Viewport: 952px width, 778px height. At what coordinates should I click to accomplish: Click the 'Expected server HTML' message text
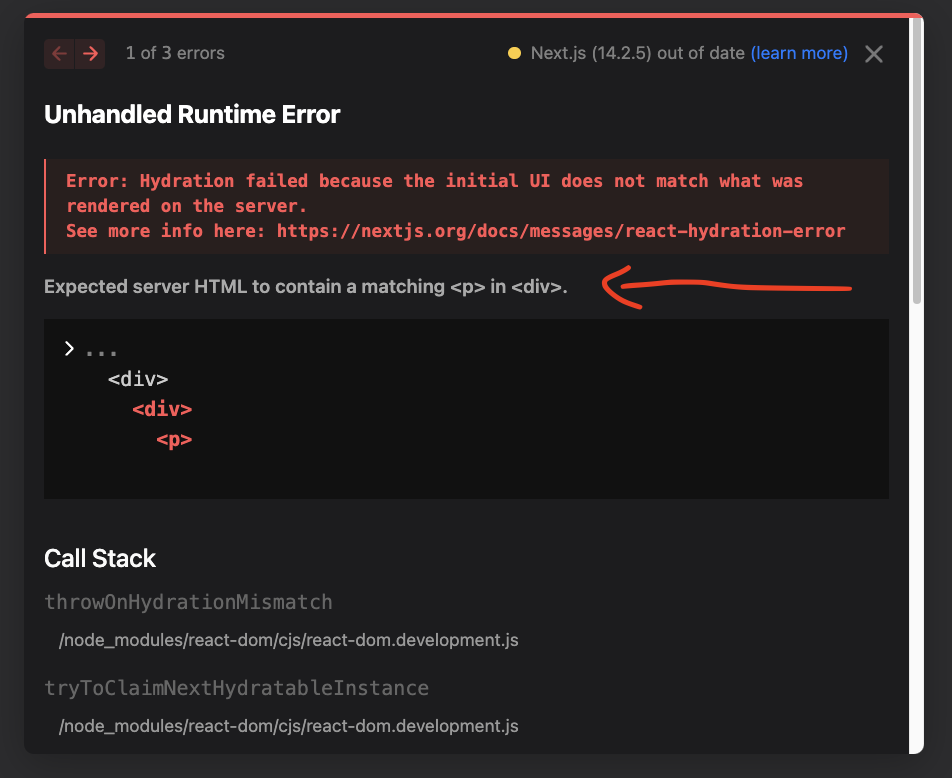305,287
